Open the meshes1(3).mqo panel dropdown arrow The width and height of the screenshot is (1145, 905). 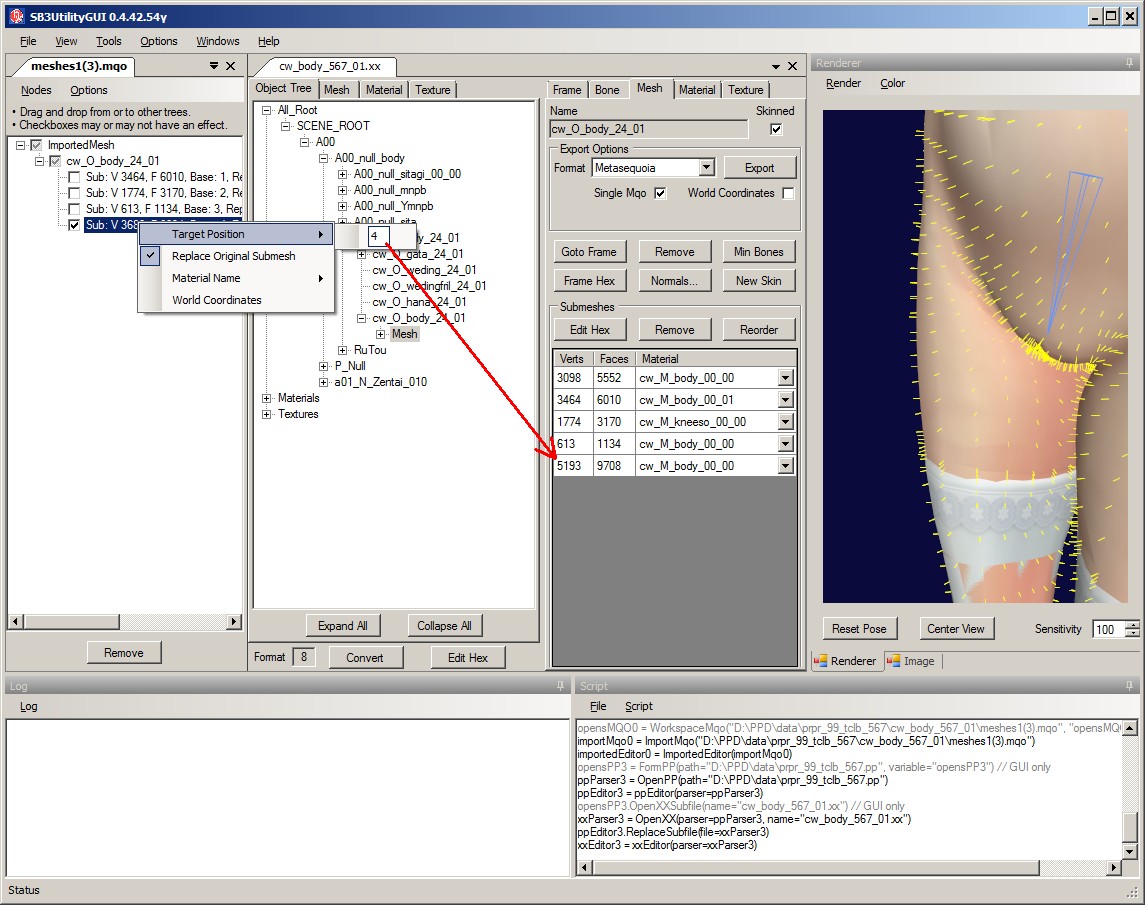[213, 66]
